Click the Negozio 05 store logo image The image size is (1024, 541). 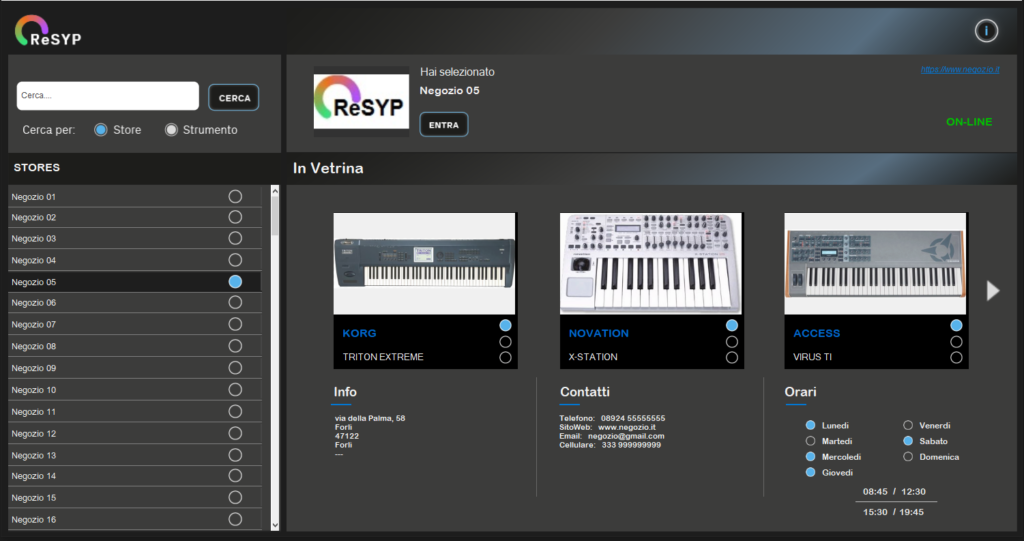click(361, 101)
